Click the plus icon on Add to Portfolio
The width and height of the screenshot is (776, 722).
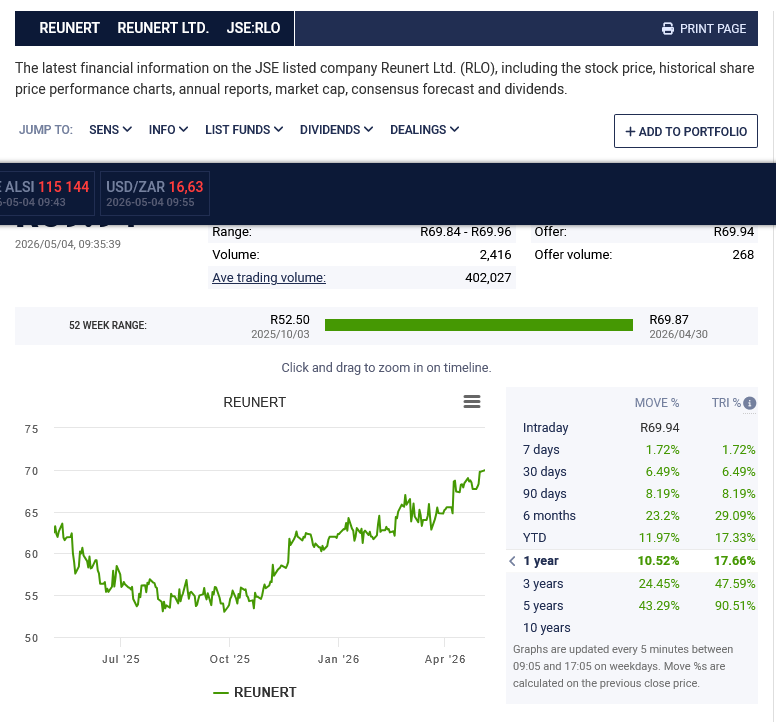[x=630, y=132]
